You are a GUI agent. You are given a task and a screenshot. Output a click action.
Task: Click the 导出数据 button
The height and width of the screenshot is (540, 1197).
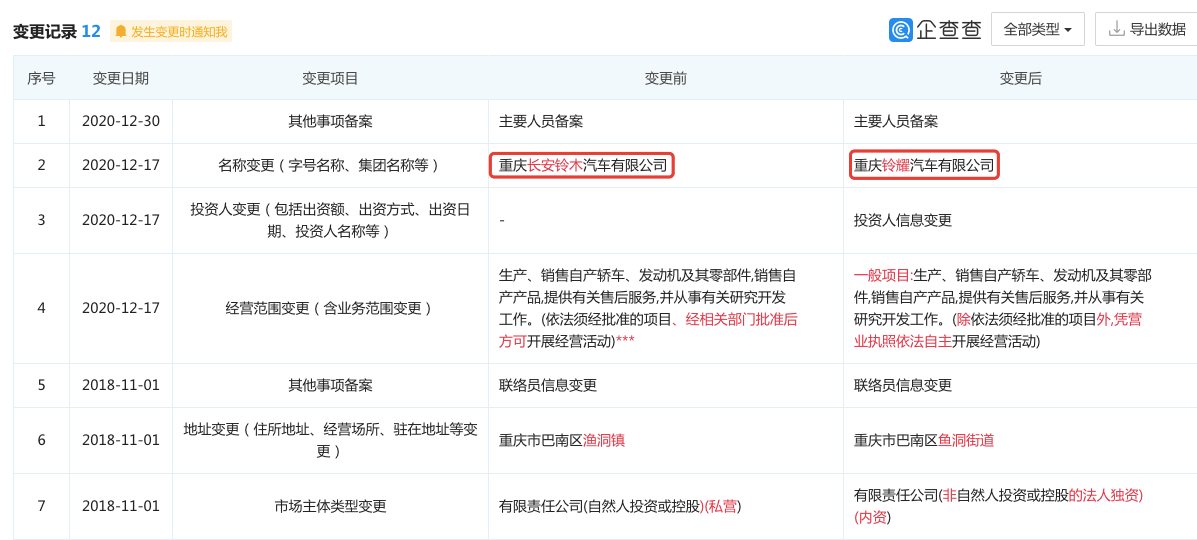tap(1146, 30)
